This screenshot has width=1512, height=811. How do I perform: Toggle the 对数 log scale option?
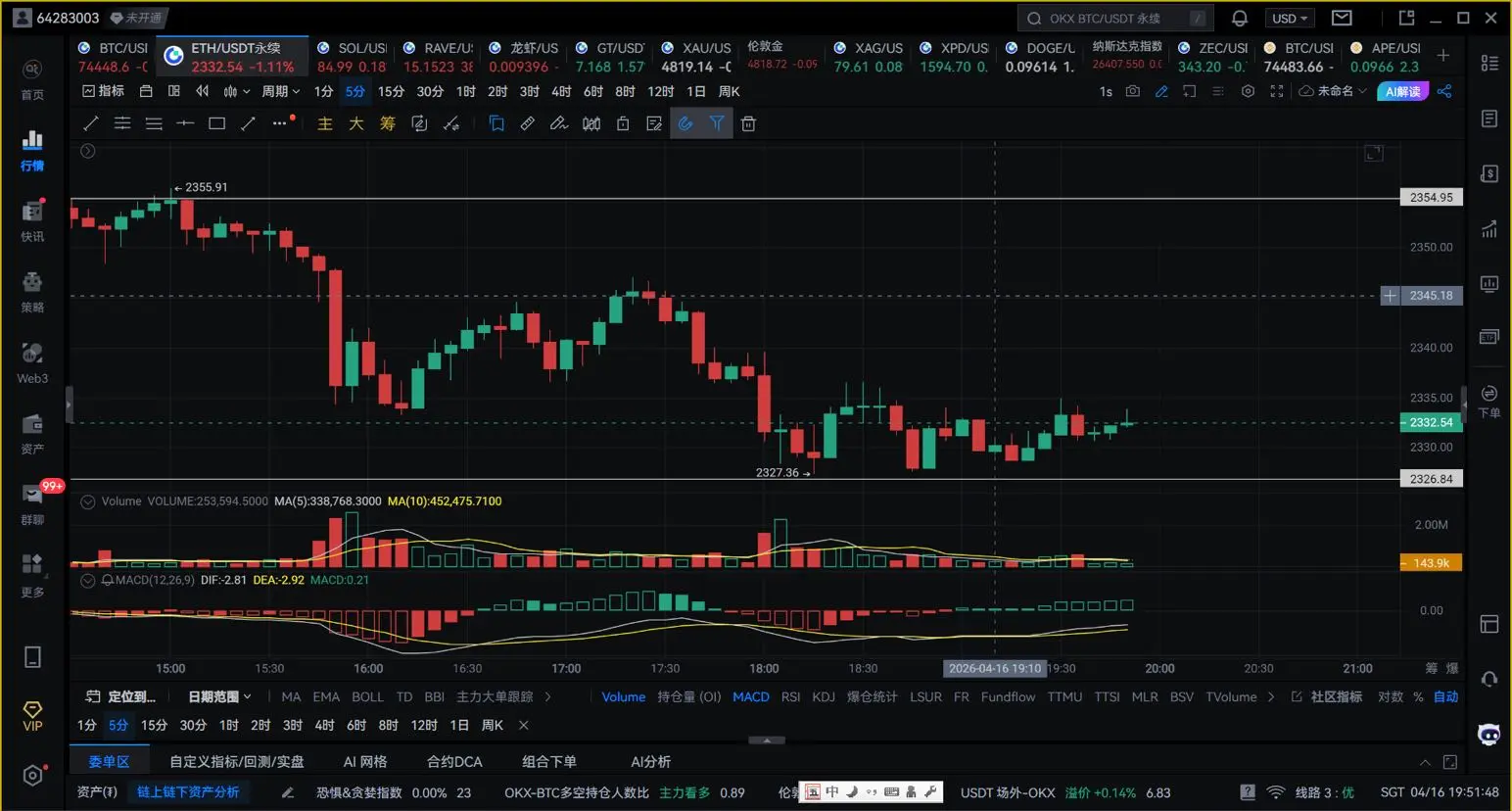pyautogui.click(x=1391, y=696)
